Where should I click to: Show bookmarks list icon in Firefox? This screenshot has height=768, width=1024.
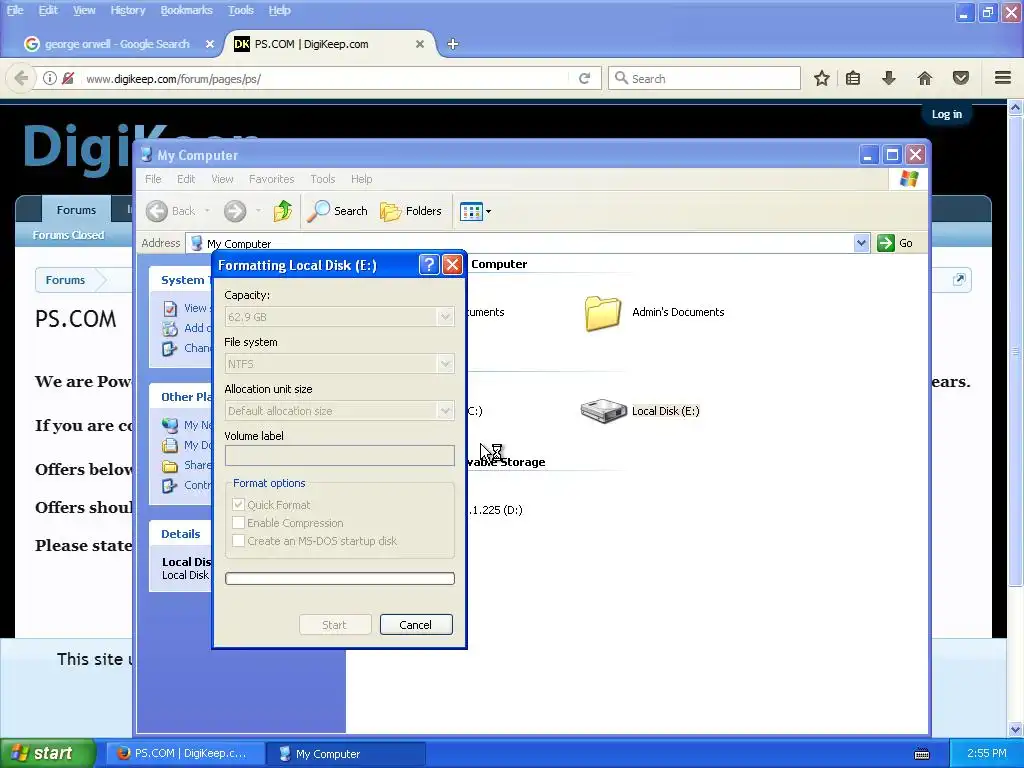[x=853, y=78]
